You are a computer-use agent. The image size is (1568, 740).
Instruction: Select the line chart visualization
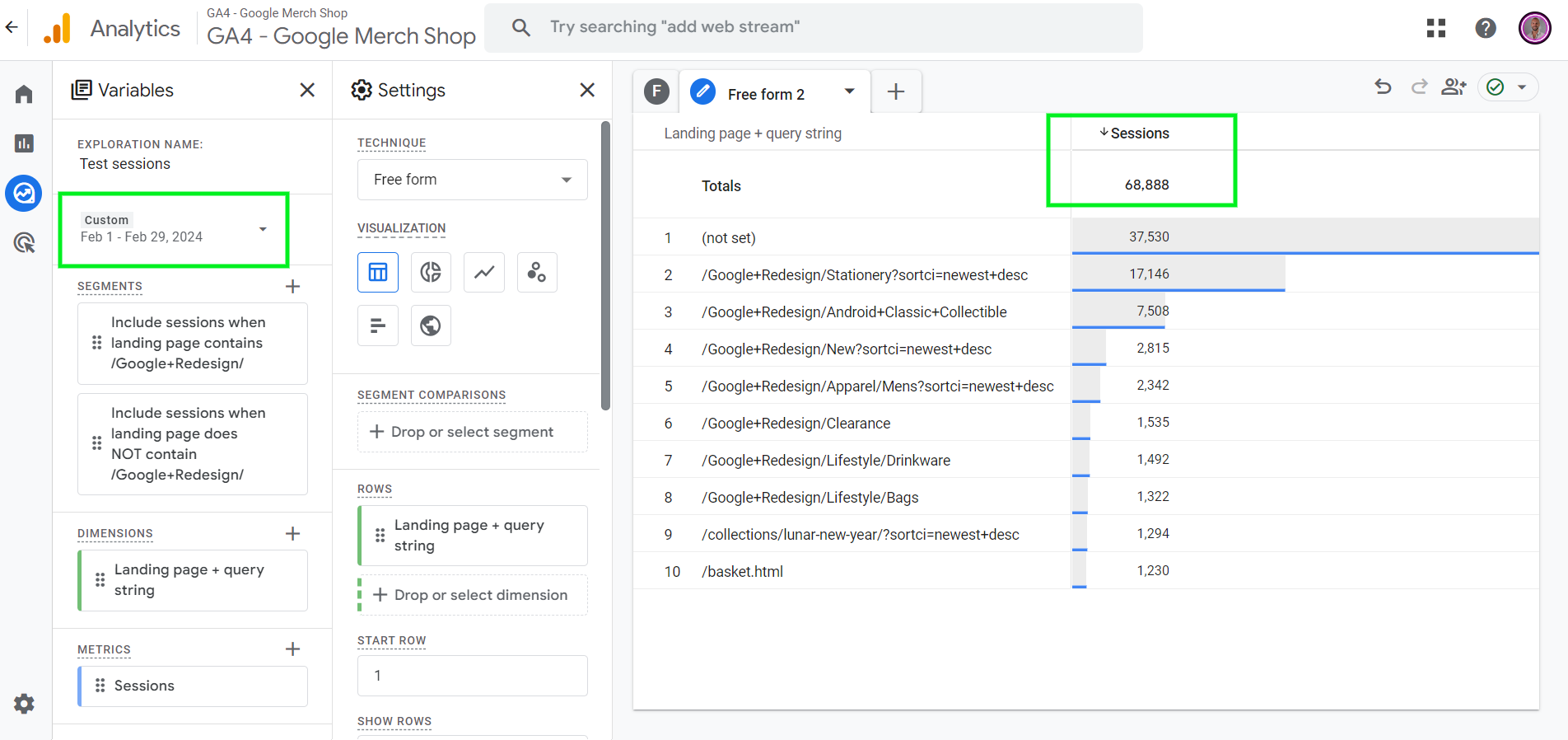tap(484, 272)
